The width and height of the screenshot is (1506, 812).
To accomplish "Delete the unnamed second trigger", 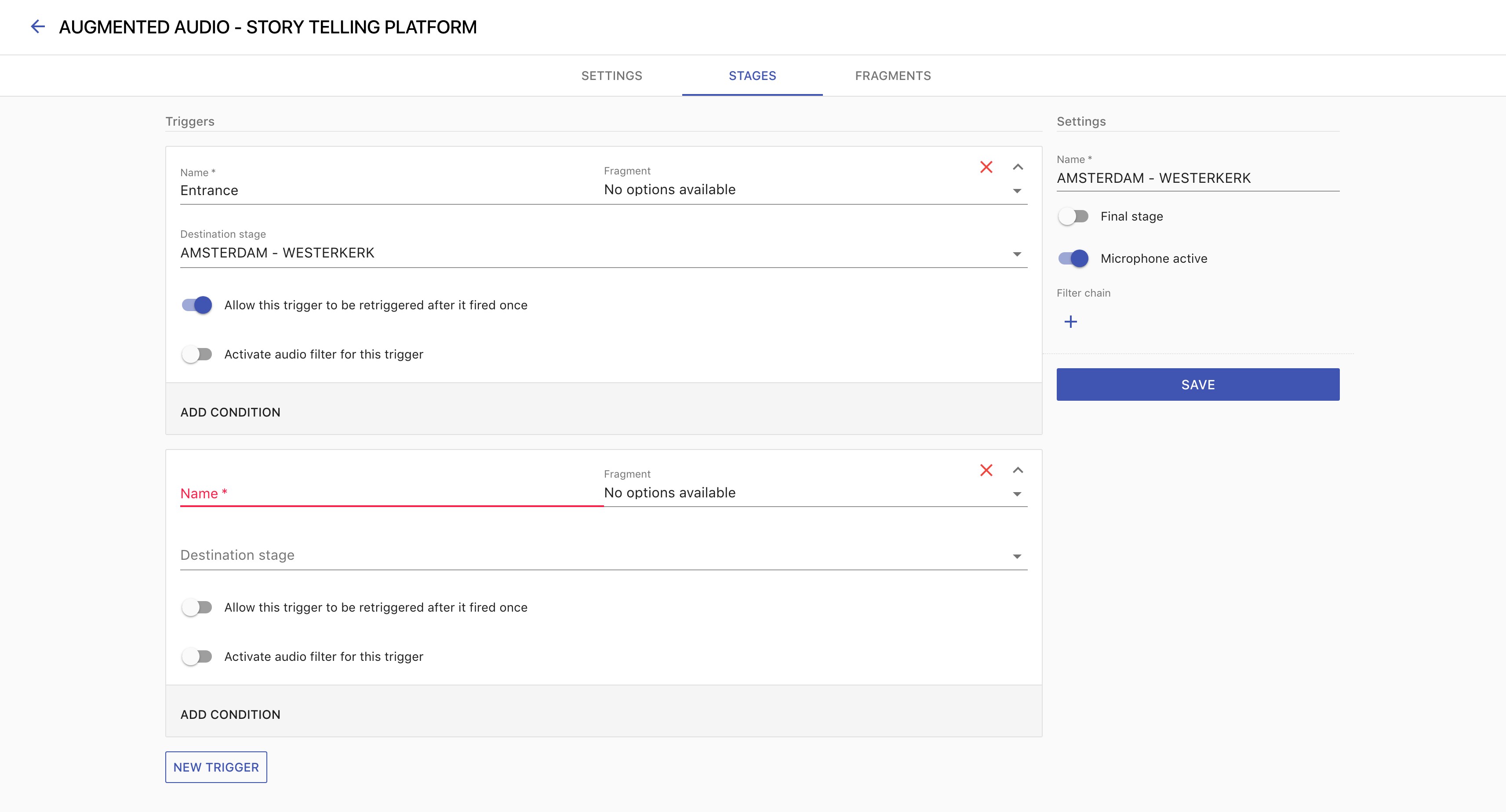I will (x=986, y=470).
